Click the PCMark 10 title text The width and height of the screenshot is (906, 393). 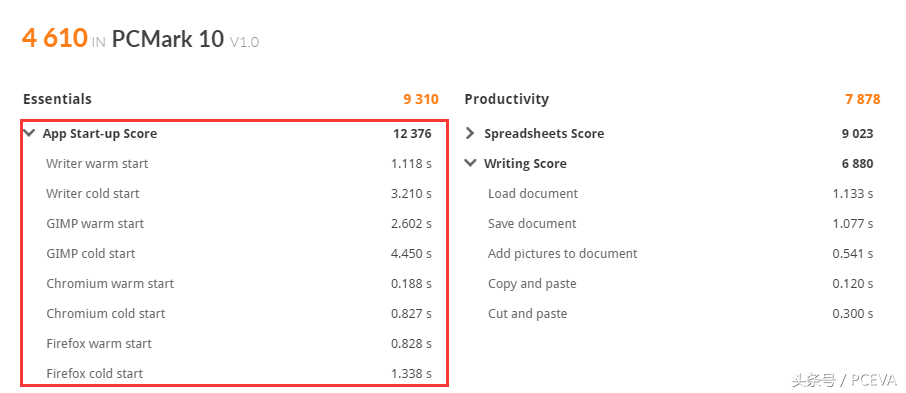[x=168, y=39]
